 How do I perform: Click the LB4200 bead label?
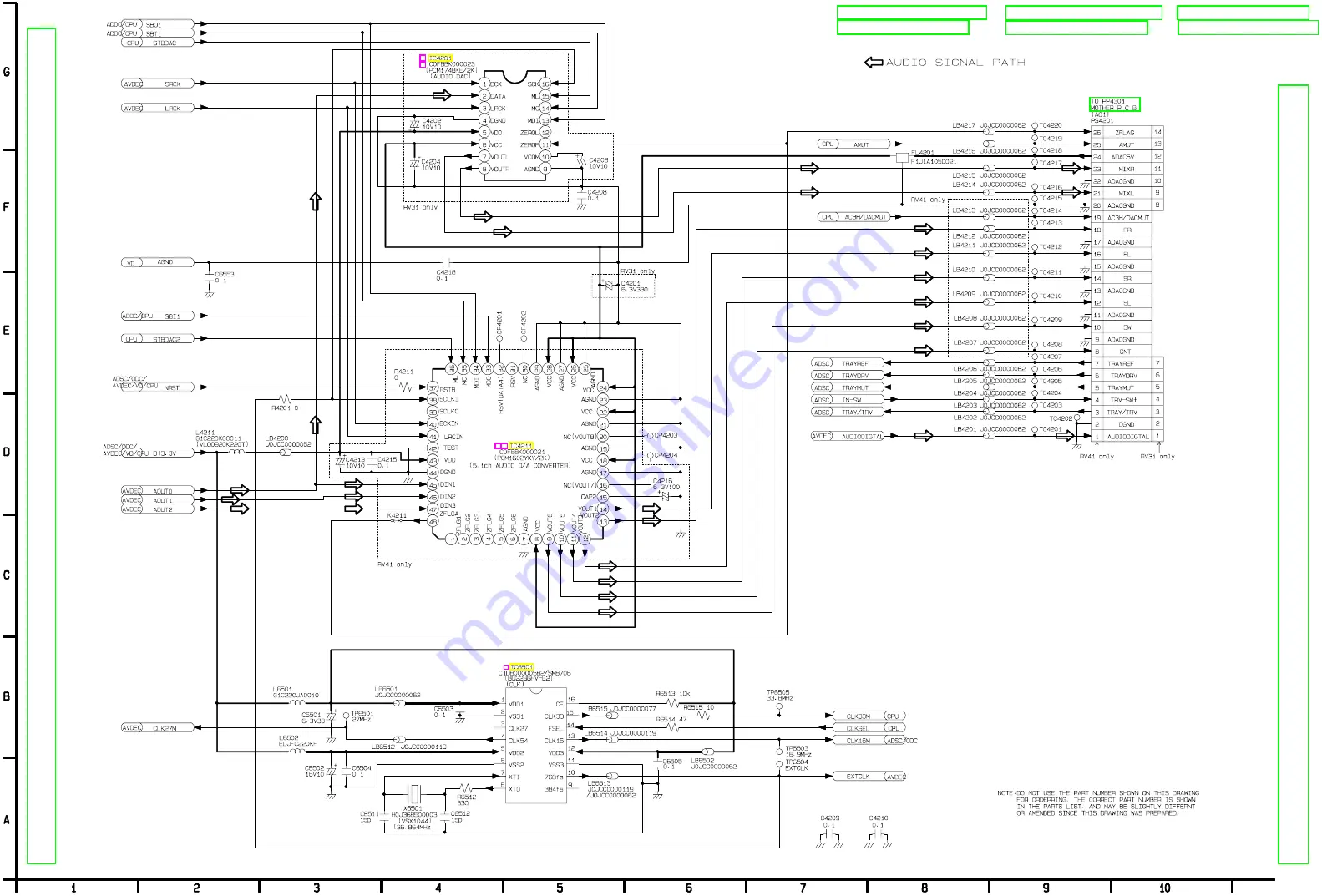276,438
